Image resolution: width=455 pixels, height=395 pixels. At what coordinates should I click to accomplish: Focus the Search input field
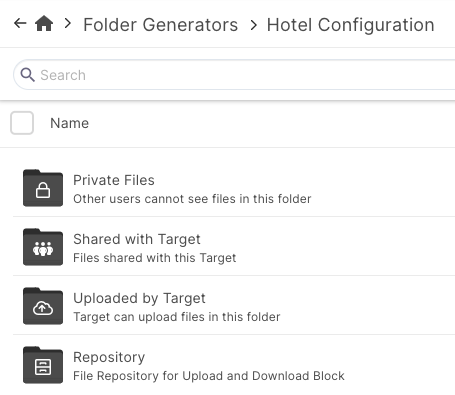coord(234,75)
